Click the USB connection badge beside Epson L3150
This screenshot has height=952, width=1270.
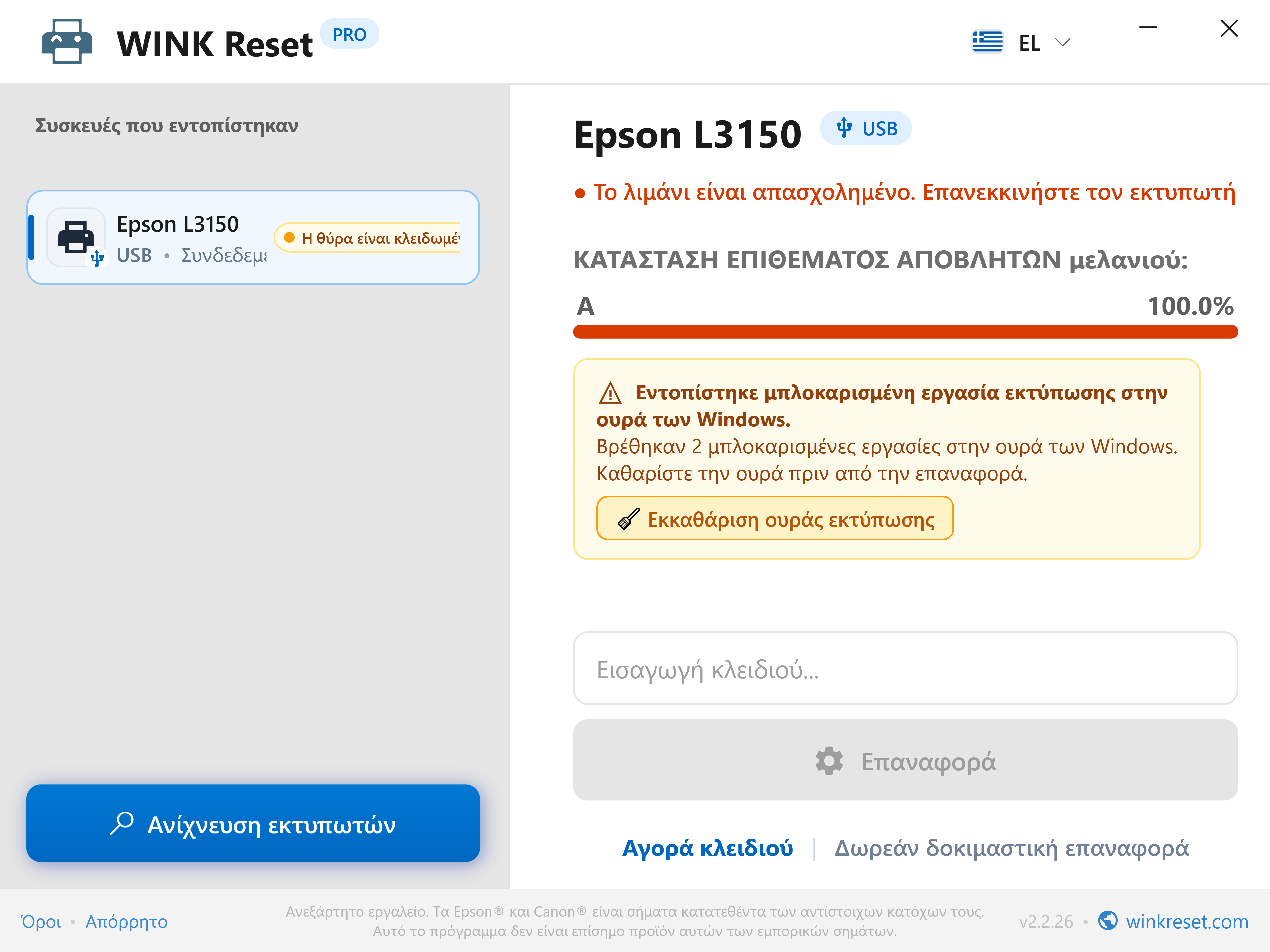866,128
